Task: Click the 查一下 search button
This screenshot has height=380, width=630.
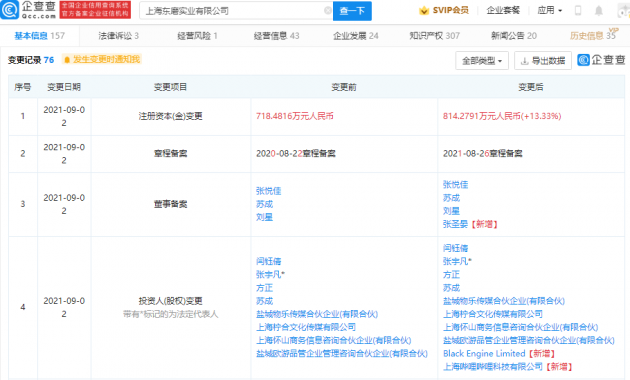Action: click(352, 11)
